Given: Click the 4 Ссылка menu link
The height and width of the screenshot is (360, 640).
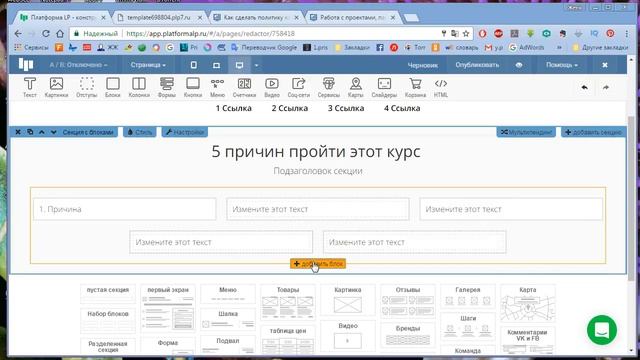Looking at the screenshot, I should pyautogui.click(x=402, y=108).
